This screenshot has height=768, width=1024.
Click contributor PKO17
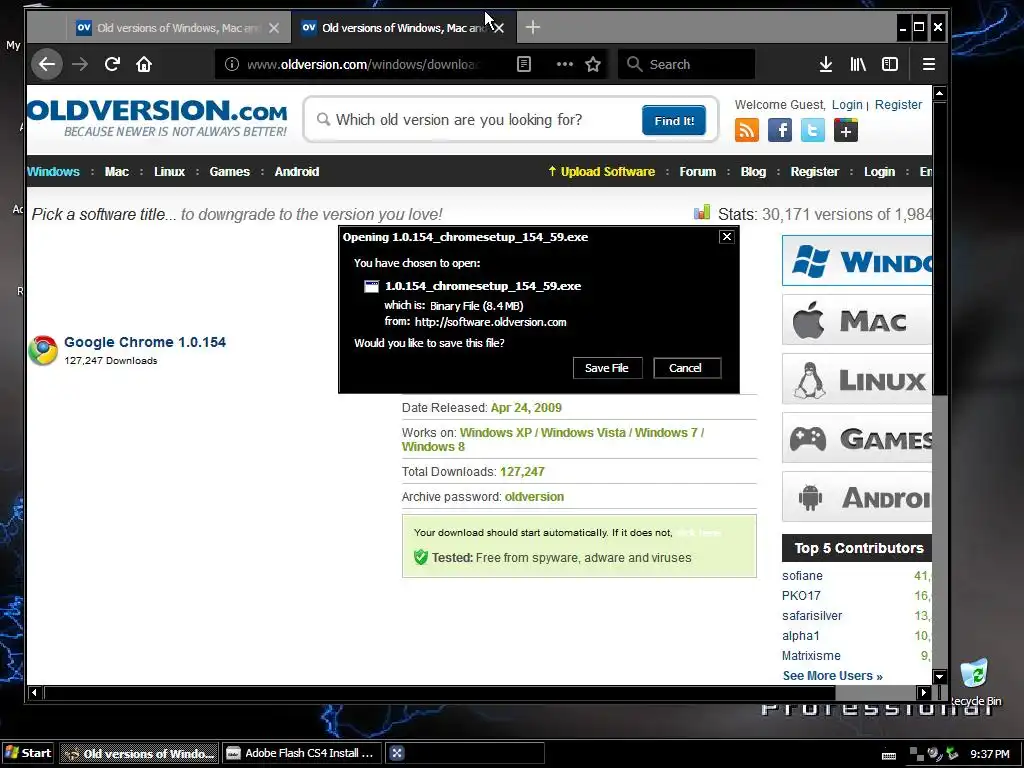[801, 596]
